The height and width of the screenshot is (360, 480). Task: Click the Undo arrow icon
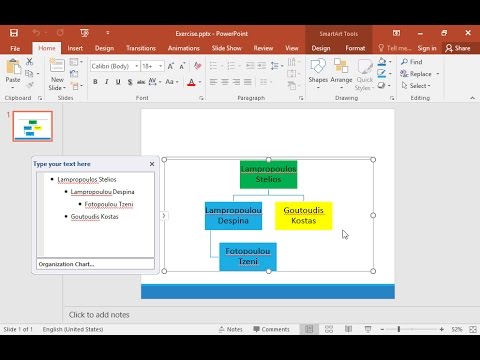click(x=36, y=32)
